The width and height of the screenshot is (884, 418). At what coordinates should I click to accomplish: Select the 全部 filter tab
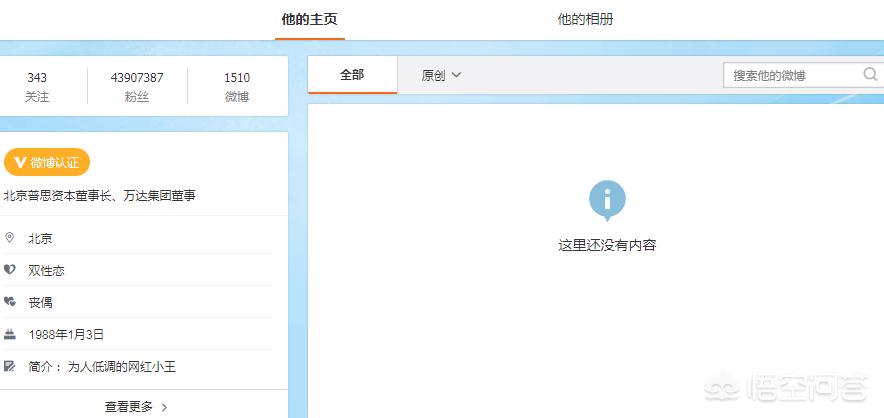[x=352, y=74]
